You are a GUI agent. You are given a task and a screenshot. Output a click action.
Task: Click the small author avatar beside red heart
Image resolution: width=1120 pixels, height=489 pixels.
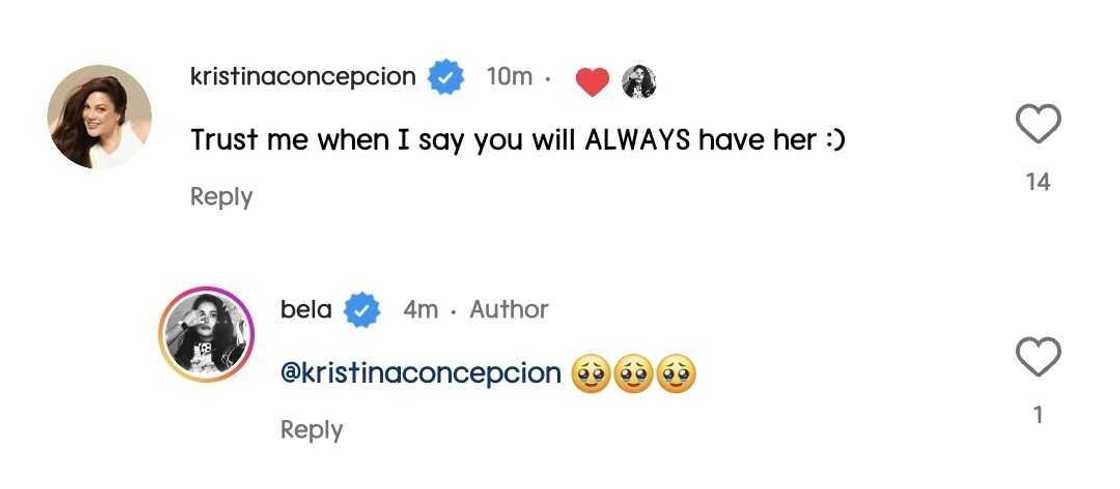coord(639,81)
